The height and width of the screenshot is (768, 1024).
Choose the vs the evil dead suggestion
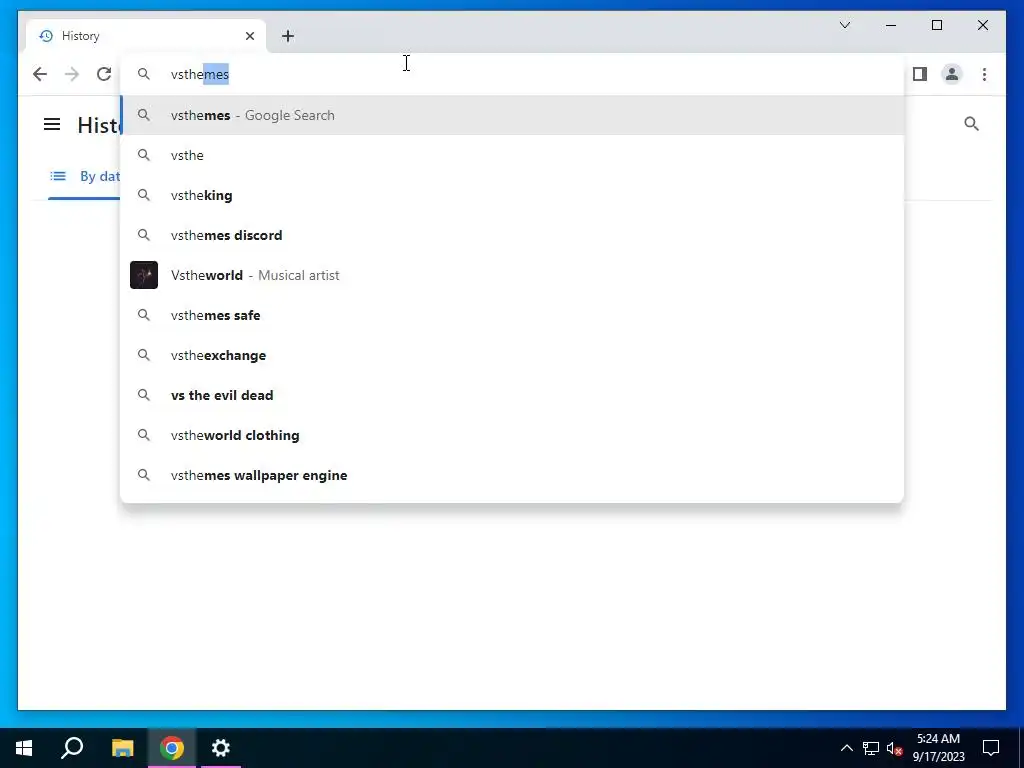(512, 395)
